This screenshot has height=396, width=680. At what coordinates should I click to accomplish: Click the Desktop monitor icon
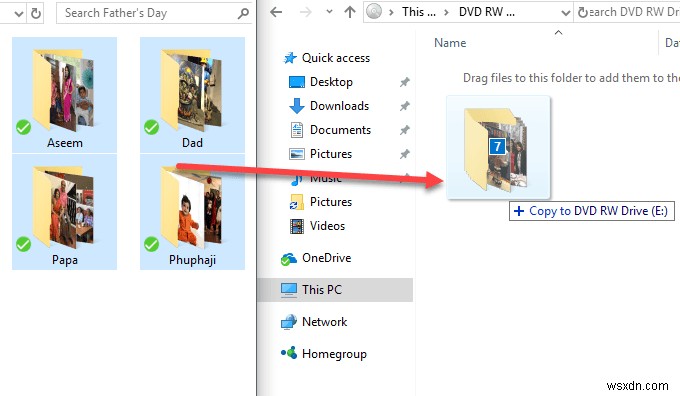click(297, 82)
